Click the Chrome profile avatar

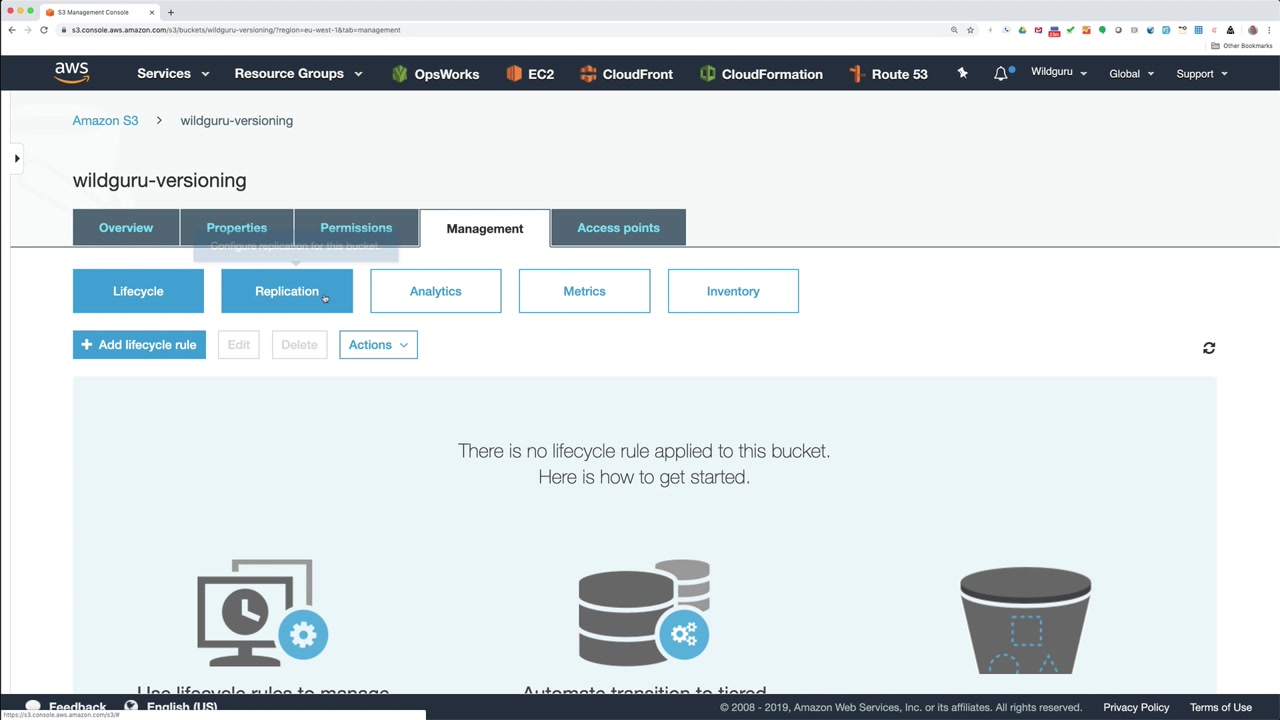point(1252,30)
